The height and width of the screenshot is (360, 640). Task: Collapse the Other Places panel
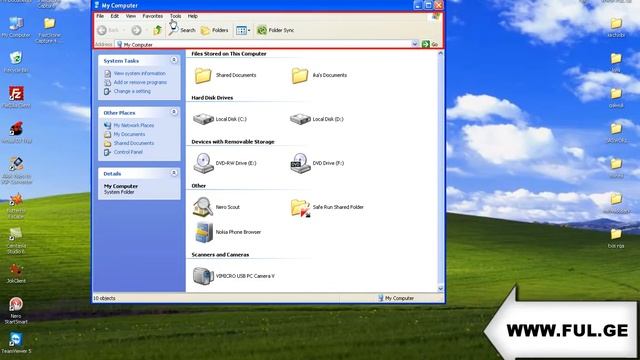coord(174,112)
